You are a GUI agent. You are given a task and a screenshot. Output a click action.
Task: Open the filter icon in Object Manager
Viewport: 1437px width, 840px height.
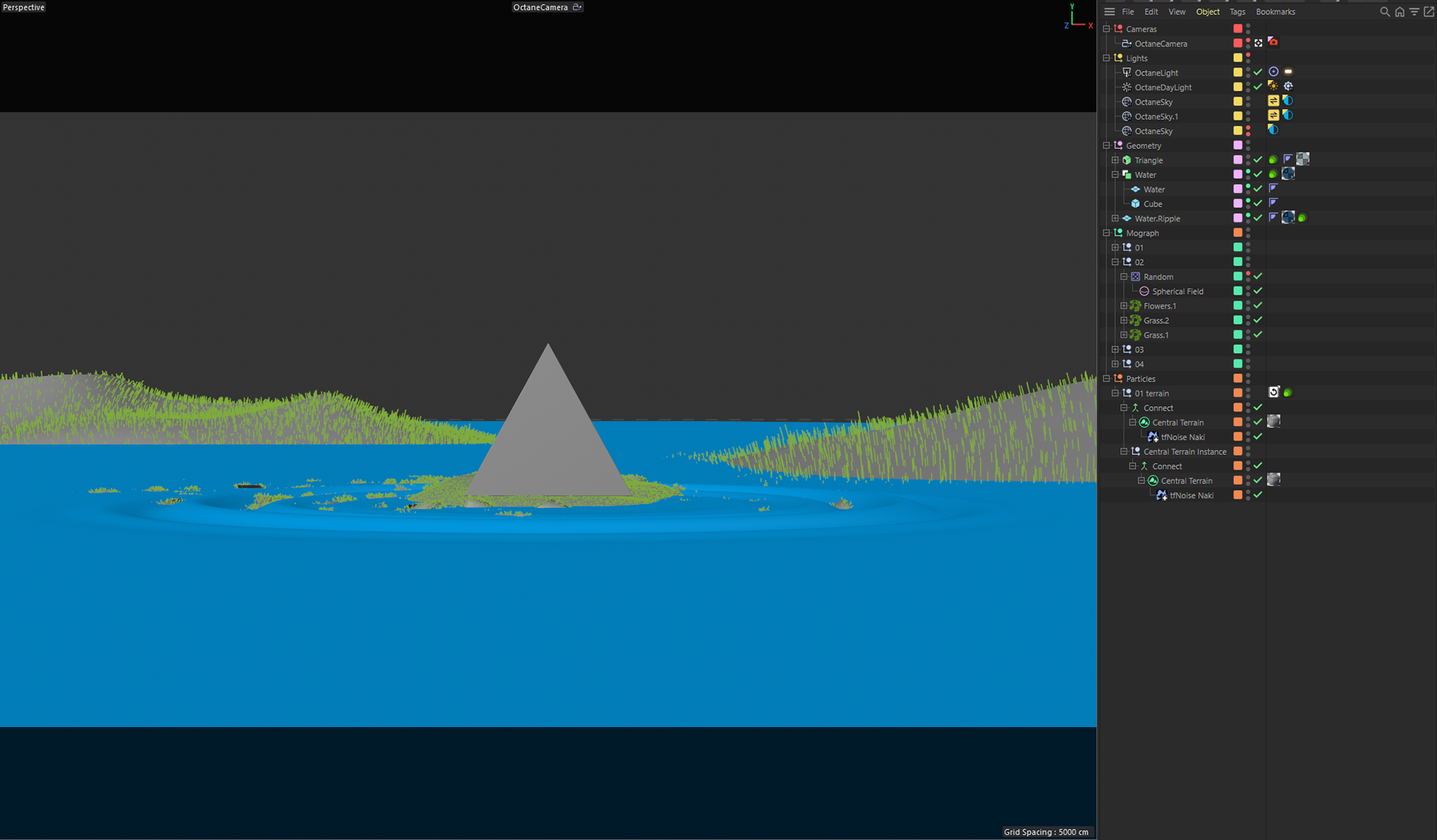(1414, 12)
